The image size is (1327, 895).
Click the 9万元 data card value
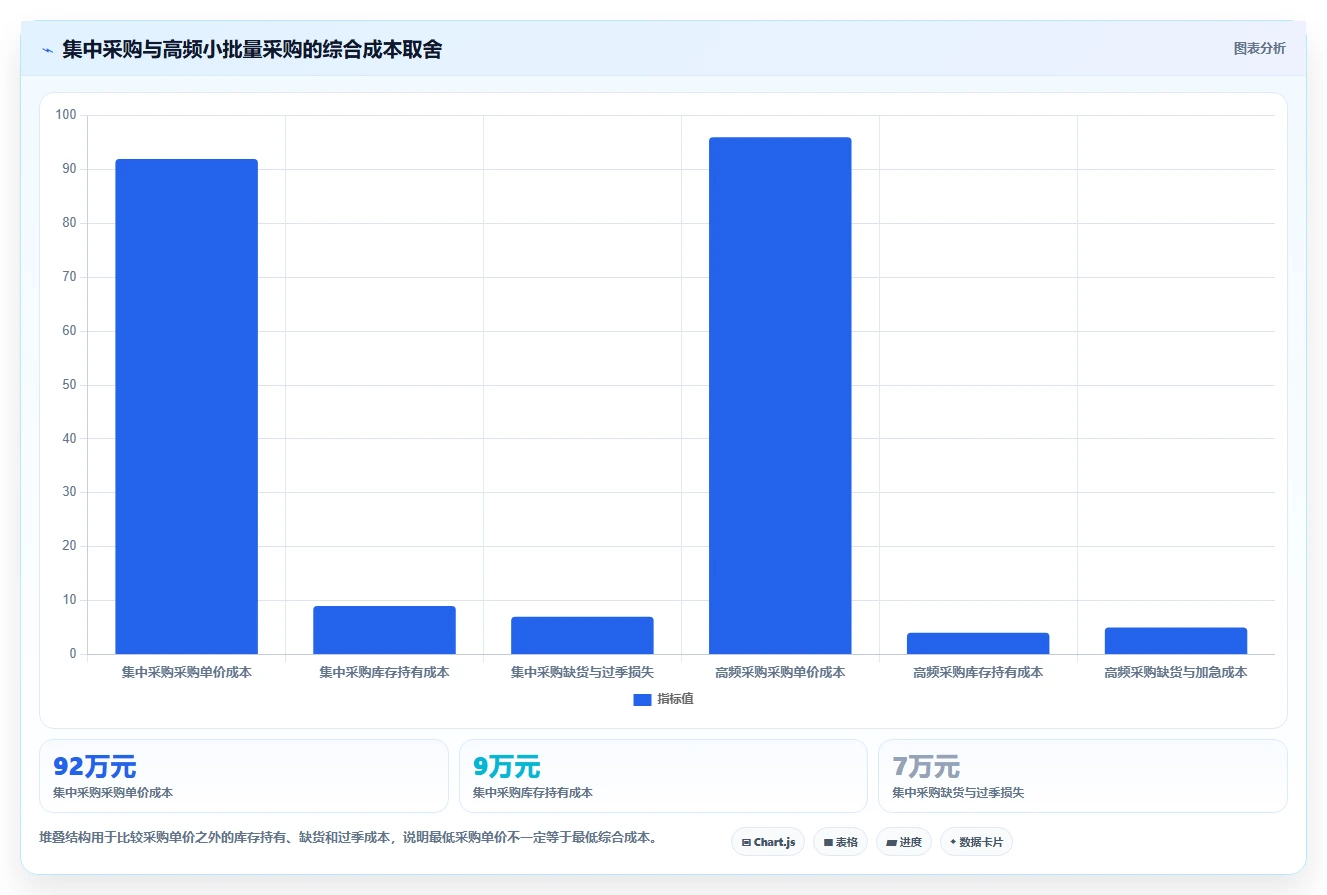coord(507,767)
